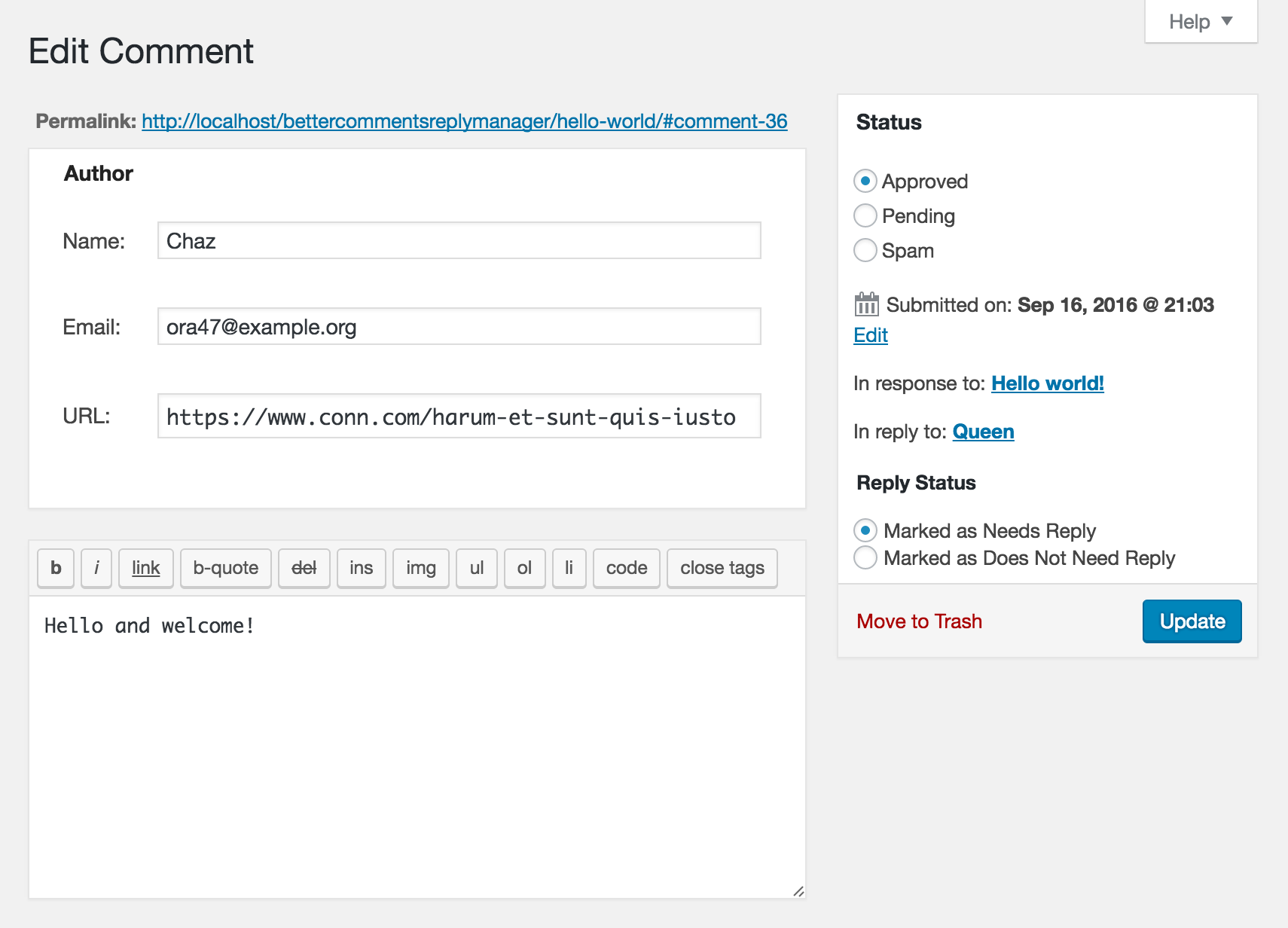Click the 'Reply Status' heading
Viewport: 1288px width, 928px height.
pos(916,483)
